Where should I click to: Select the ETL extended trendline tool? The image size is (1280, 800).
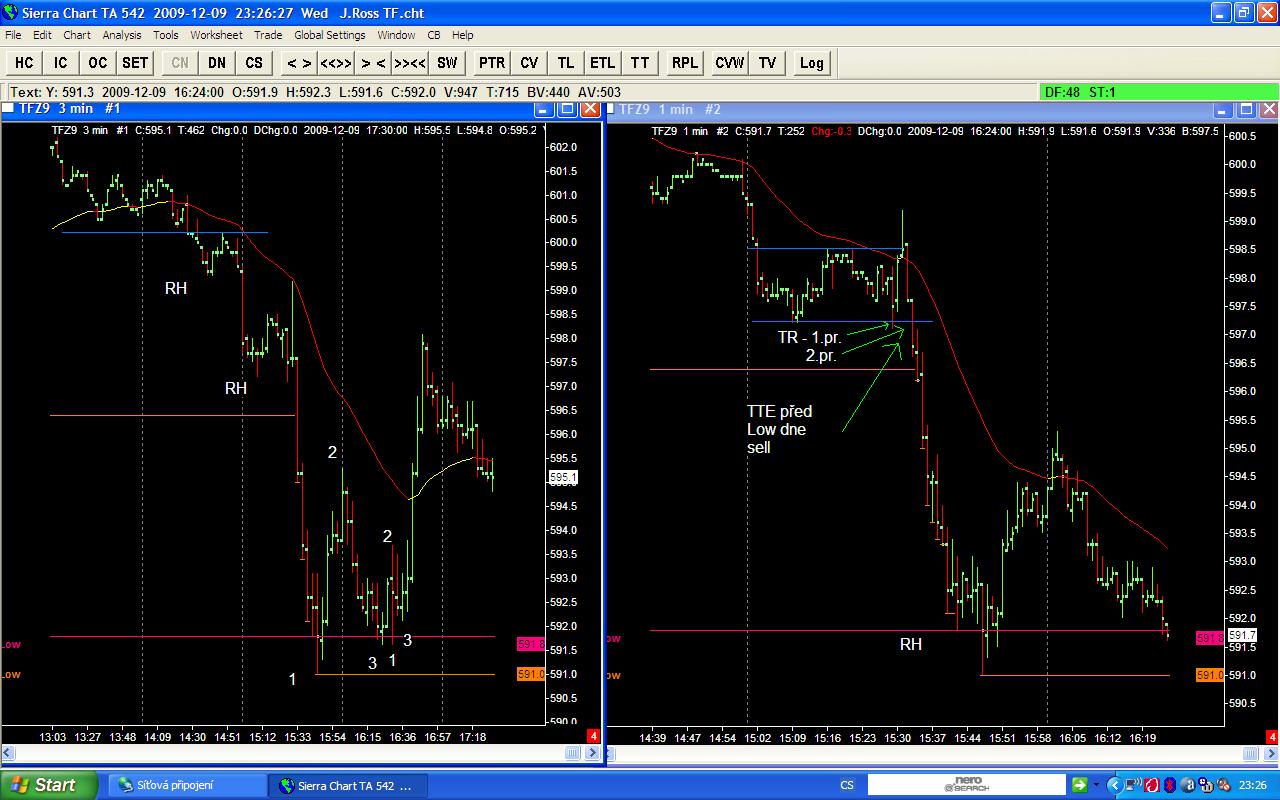[602, 63]
